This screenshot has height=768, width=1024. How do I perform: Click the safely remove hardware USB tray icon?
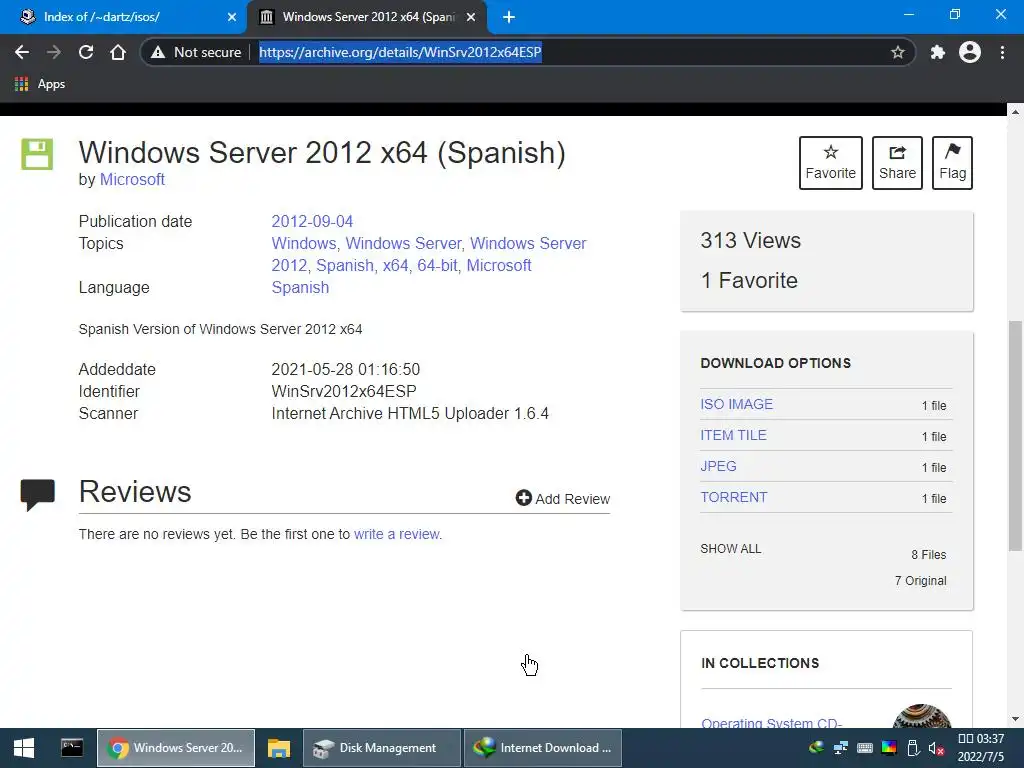point(914,748)
